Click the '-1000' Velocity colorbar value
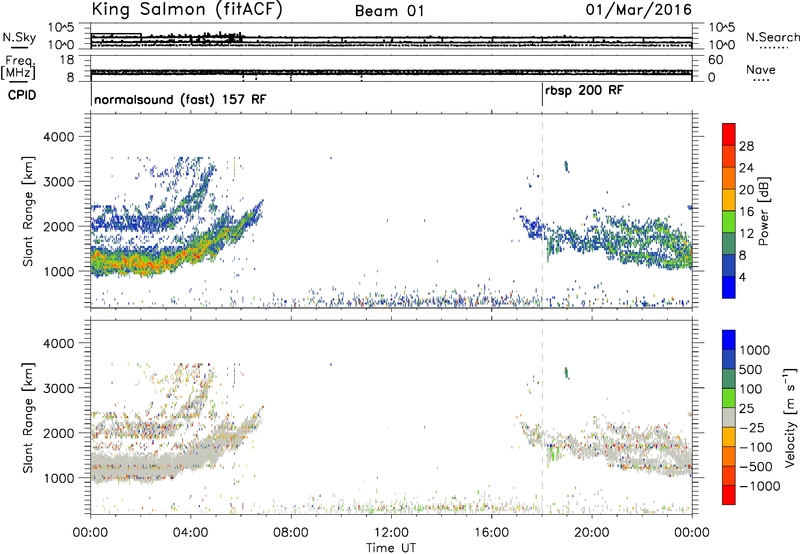The image size is (800, 554). click(x=759, y=486)
